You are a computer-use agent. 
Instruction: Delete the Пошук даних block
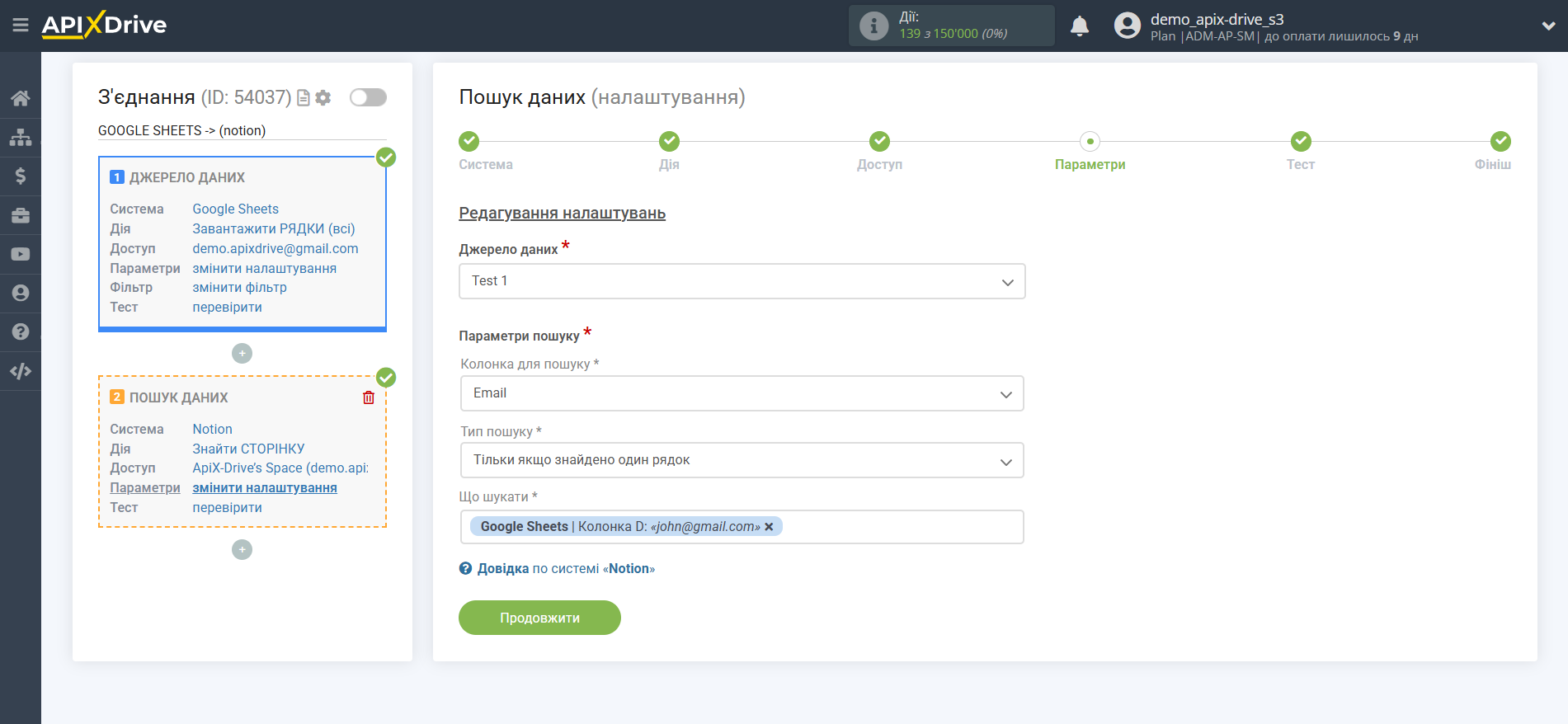point(369,397)
